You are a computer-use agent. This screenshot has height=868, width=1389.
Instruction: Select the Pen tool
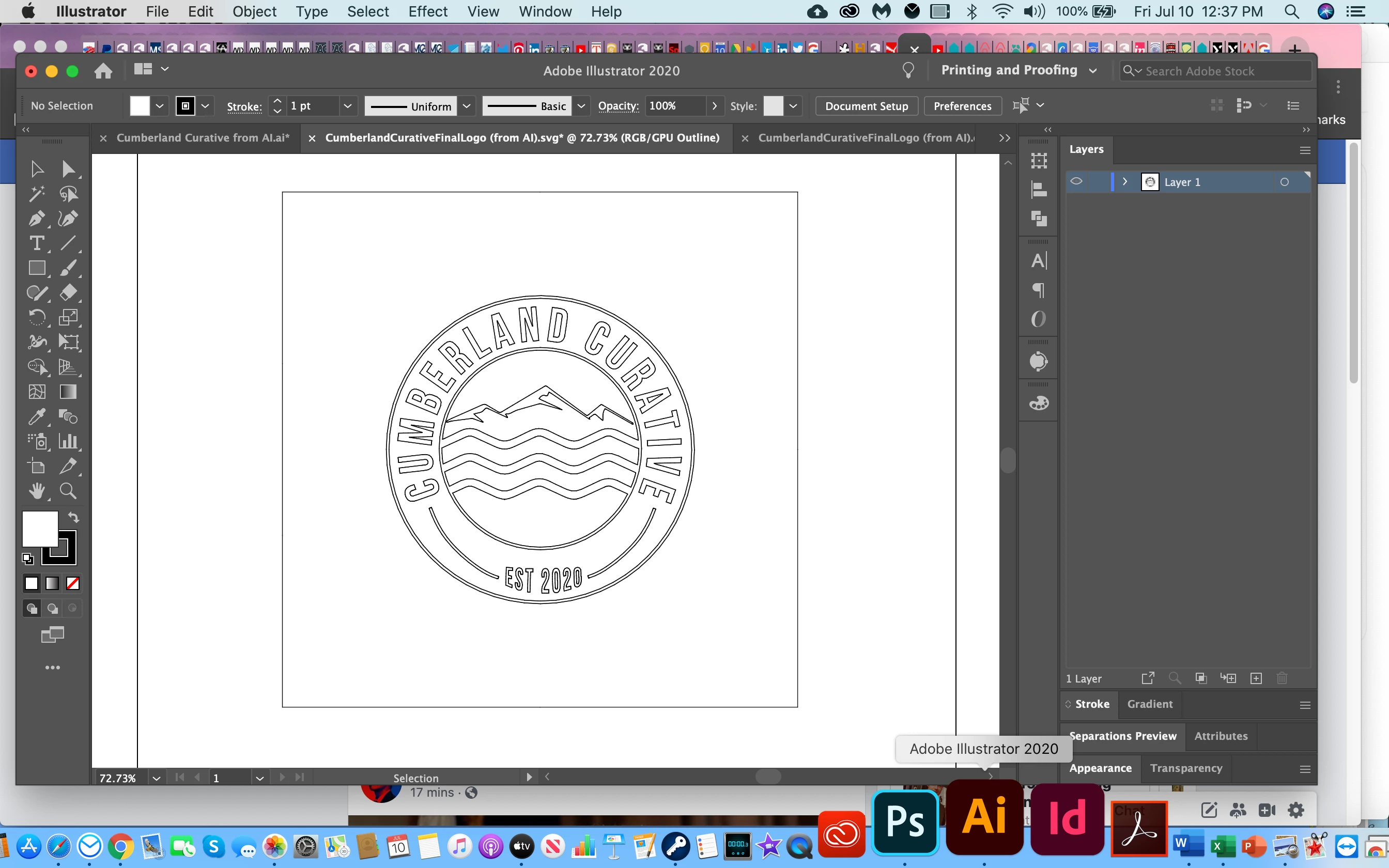[37, 219]
